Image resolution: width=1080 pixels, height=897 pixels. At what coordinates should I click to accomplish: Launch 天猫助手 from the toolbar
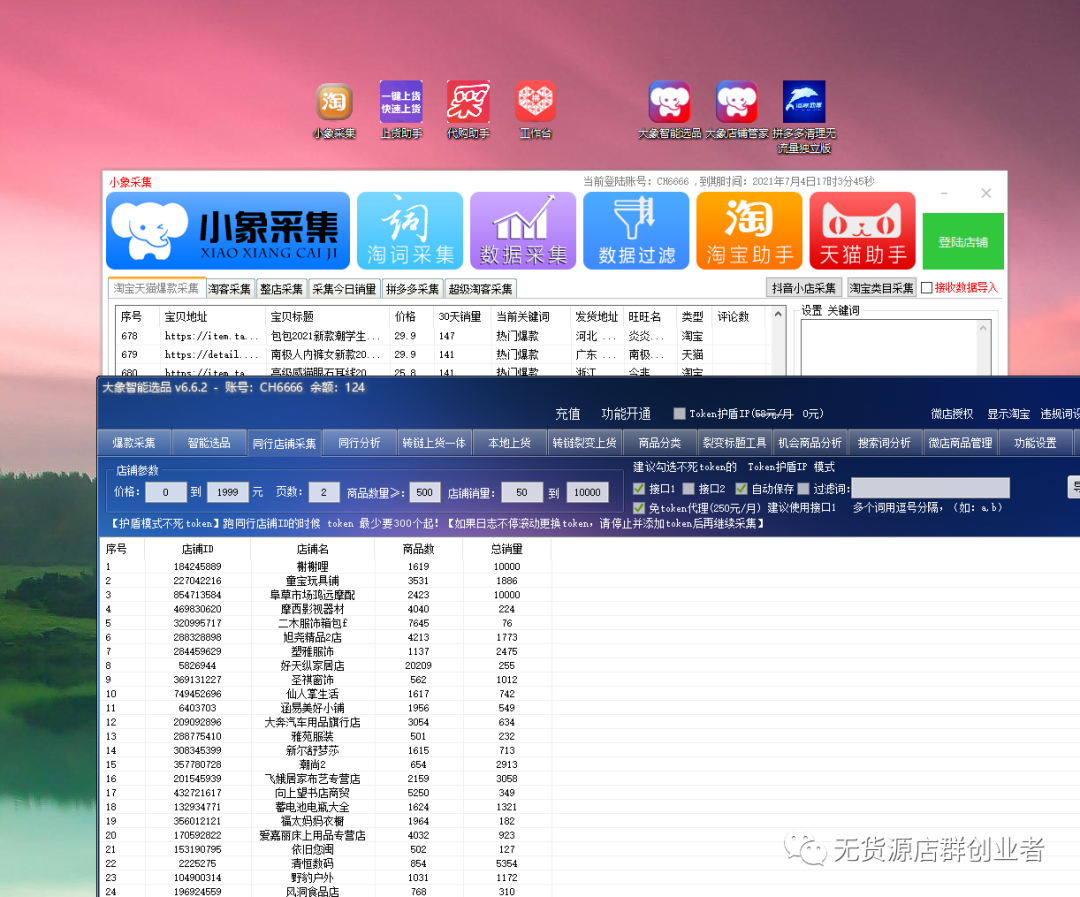coord(862,230)
